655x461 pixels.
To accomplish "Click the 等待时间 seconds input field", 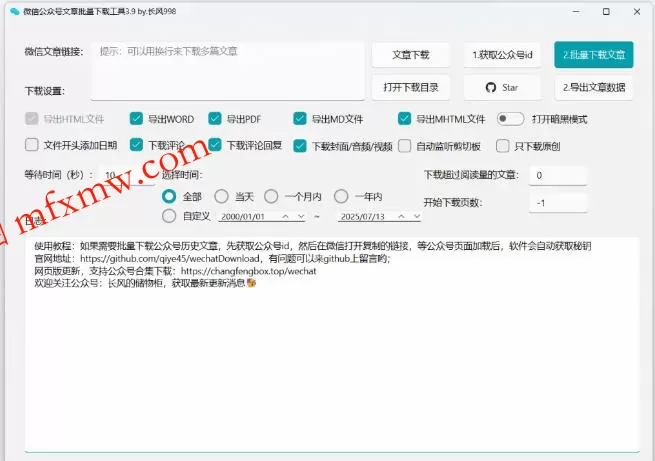I will pyautogui.click(x=127, y=175).
